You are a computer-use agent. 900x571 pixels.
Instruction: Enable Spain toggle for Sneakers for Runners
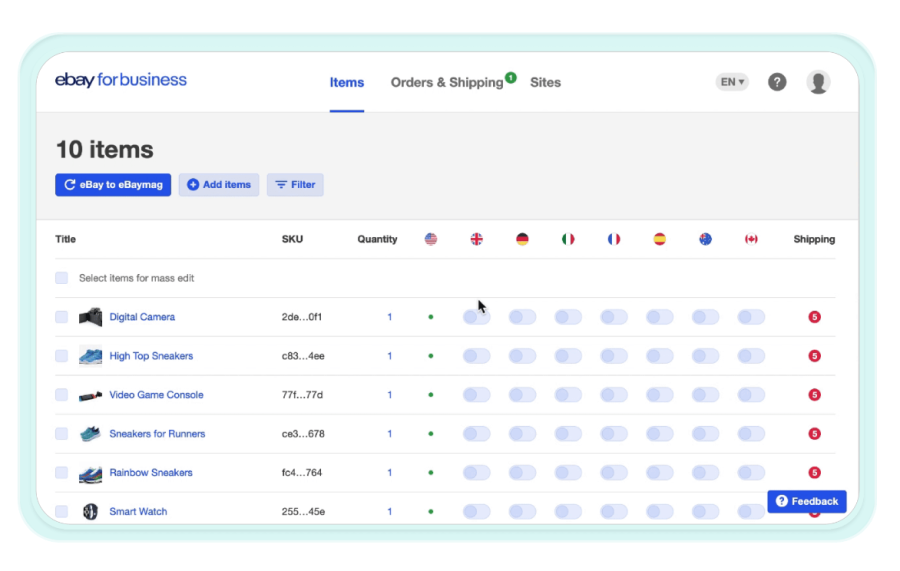[x=660, y=434]
